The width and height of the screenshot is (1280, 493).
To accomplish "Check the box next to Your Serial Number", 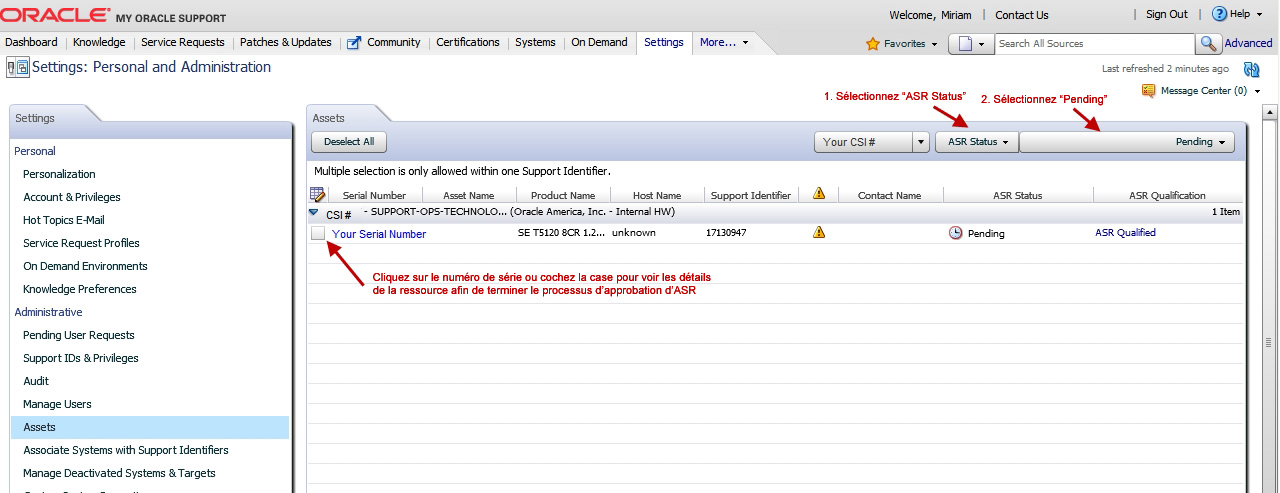I will tap(318, 233).
